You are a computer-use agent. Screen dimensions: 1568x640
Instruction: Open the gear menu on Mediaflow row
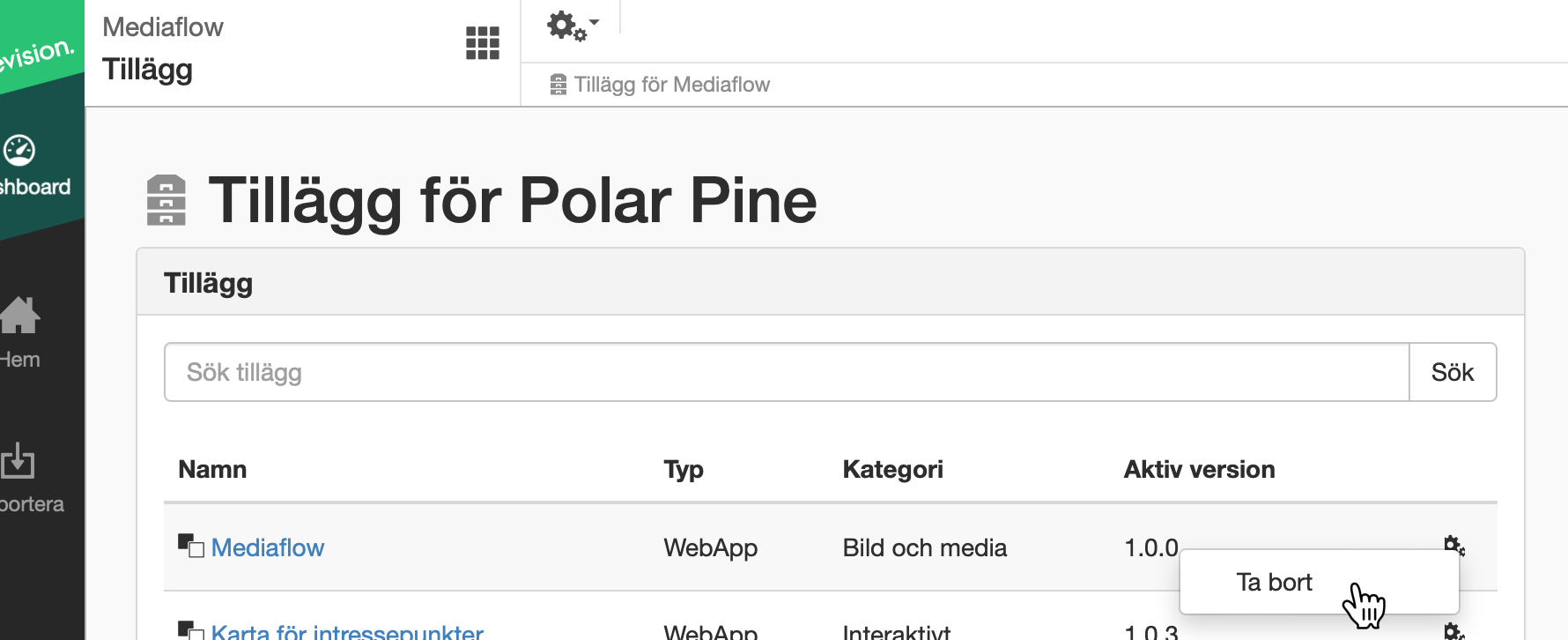coord(1454,545)
